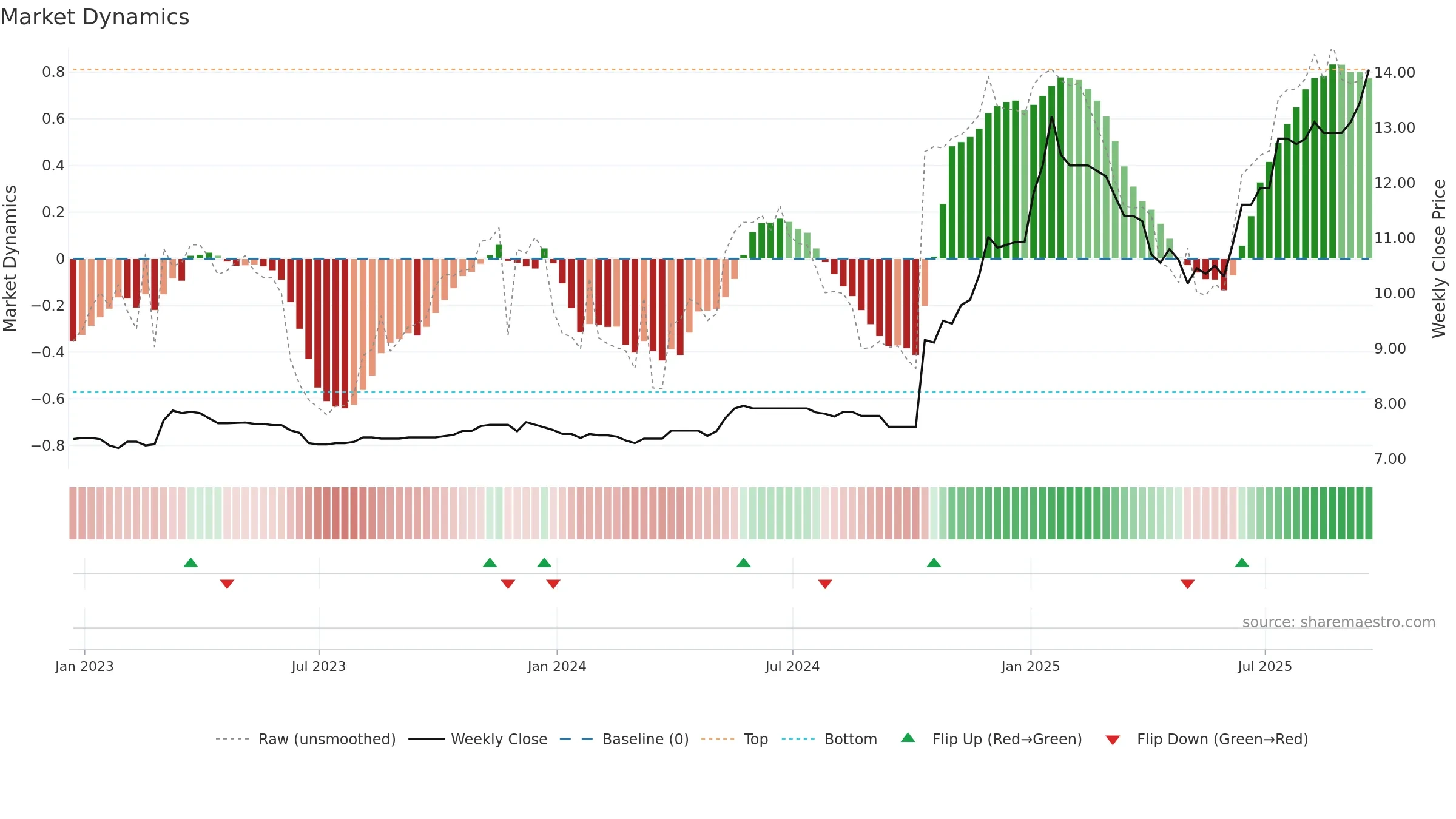Click the 0.8 left axis tick label
The height and width of the screenshot is (819, 1456).
[x=53, y=72]
